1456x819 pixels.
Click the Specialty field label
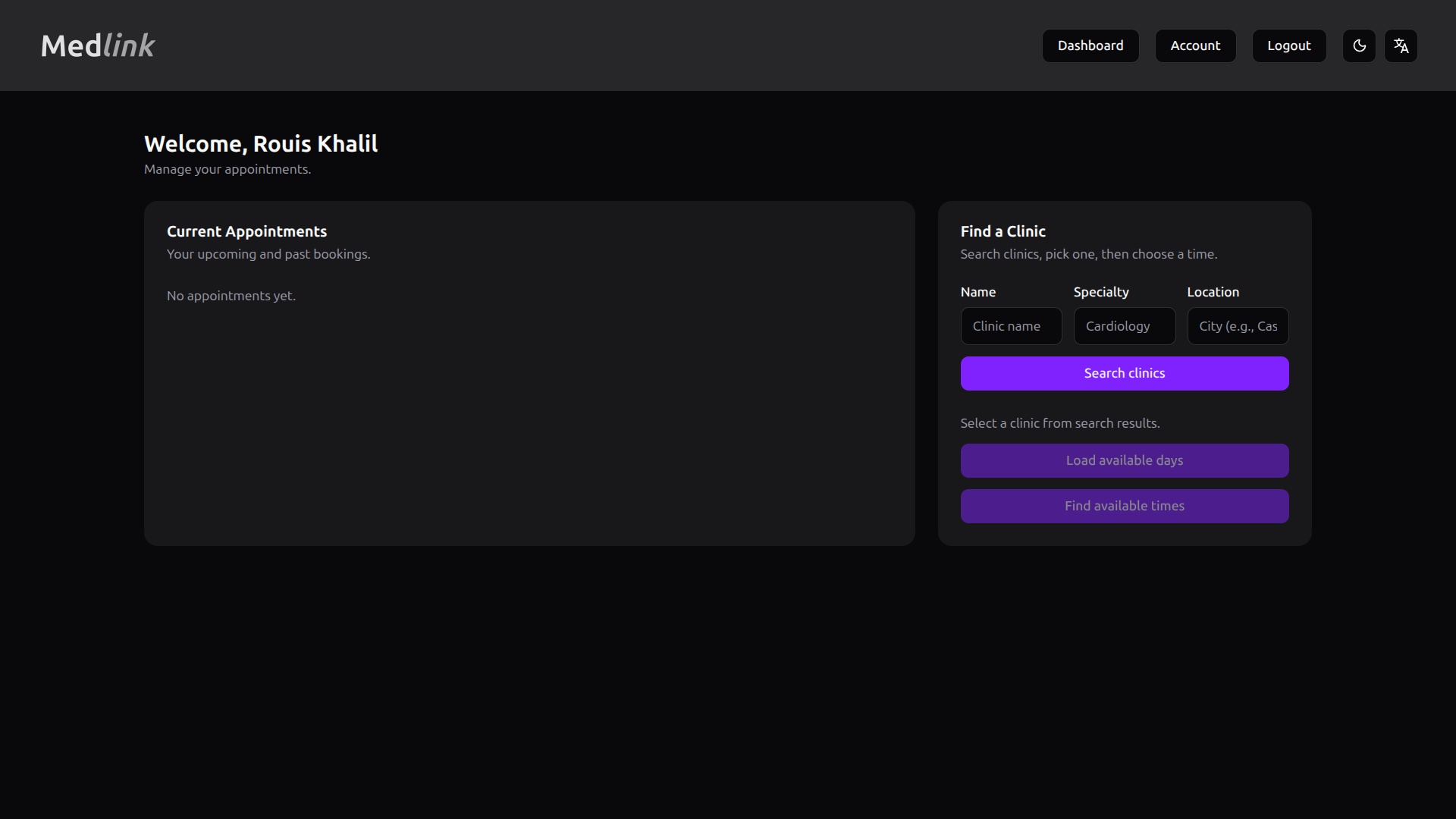click(x=1100, y=292)
